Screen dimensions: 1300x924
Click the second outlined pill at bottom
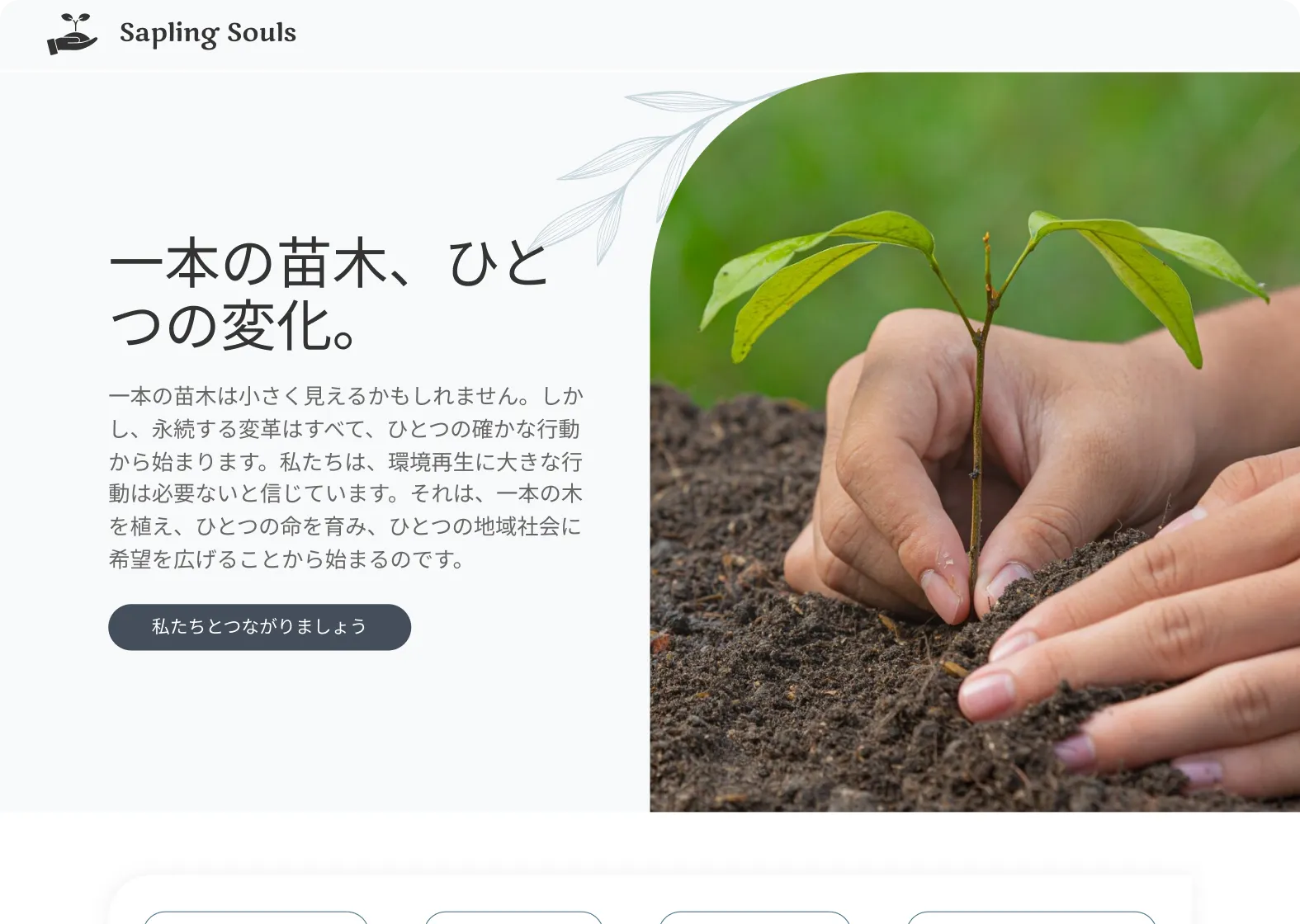(513, 917)
